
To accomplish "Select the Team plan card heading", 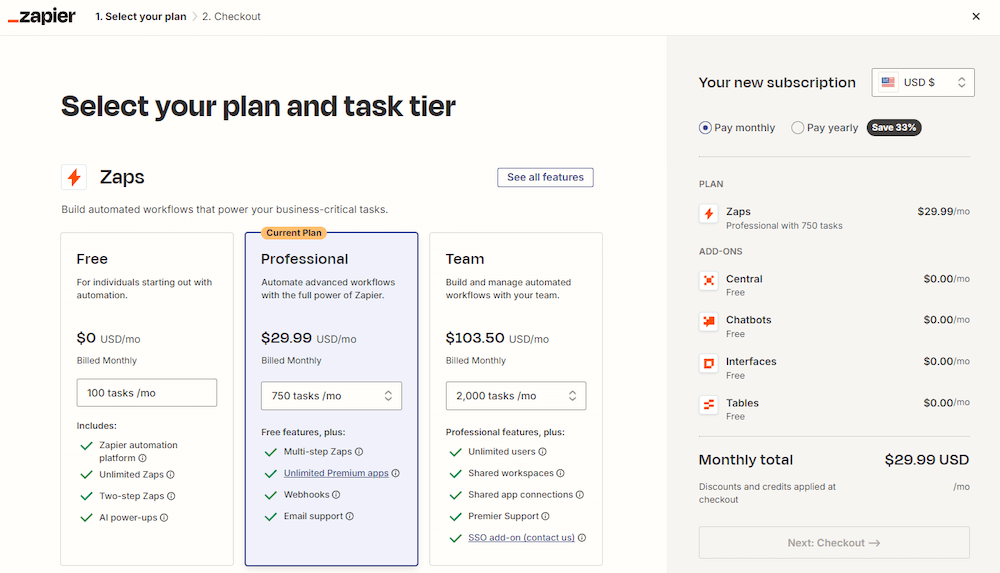I will [465, 259].
